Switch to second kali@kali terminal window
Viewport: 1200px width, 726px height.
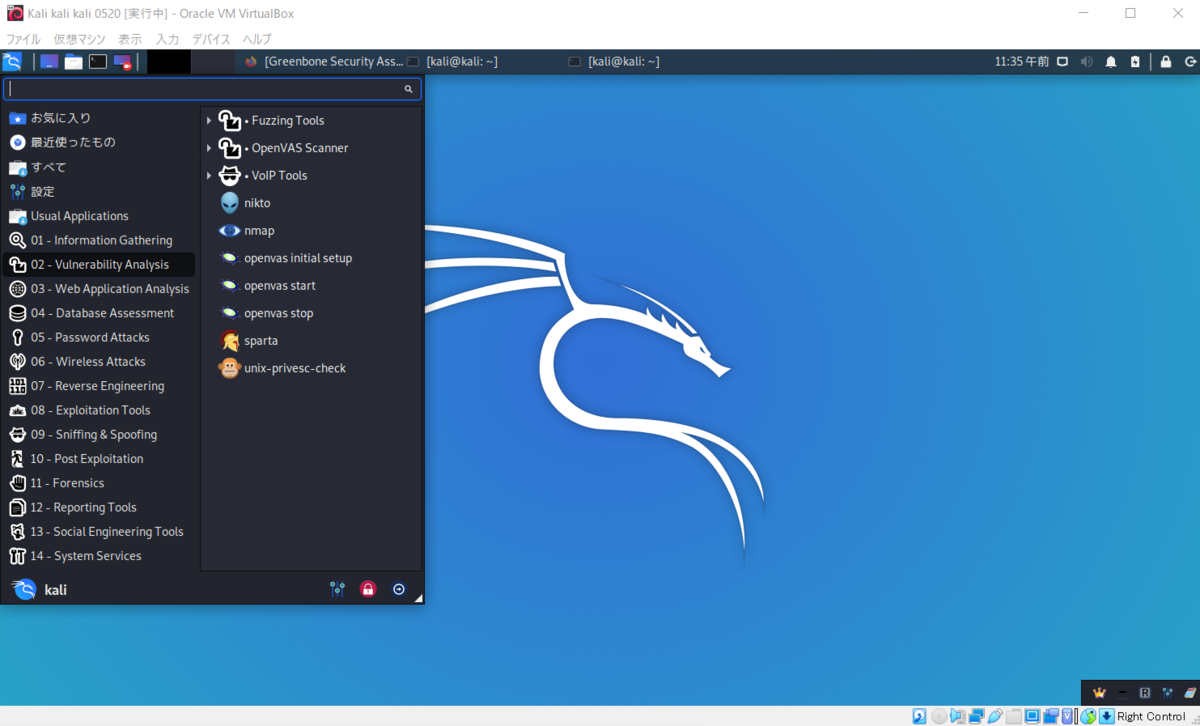tap(614, 61)
